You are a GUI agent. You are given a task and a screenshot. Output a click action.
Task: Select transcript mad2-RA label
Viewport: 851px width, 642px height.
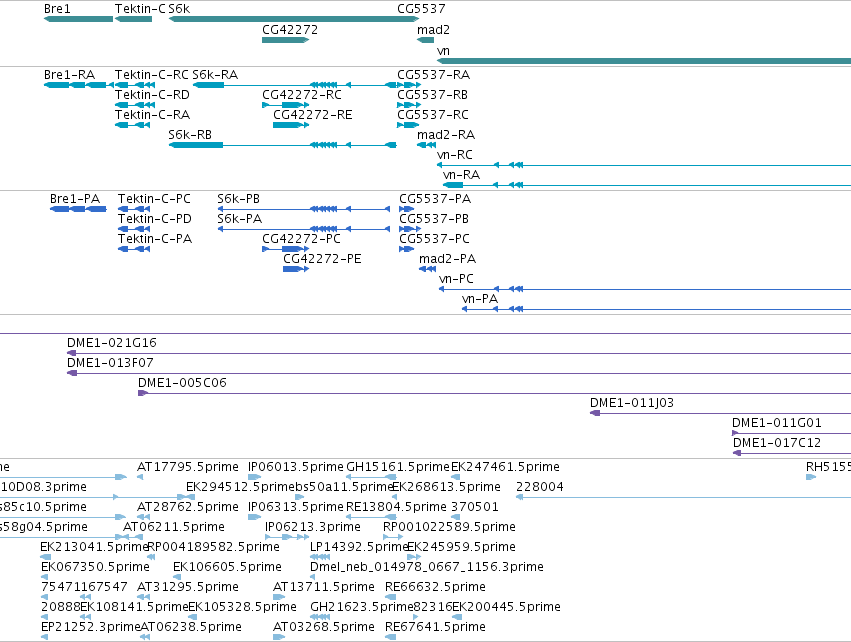(446, 135)
